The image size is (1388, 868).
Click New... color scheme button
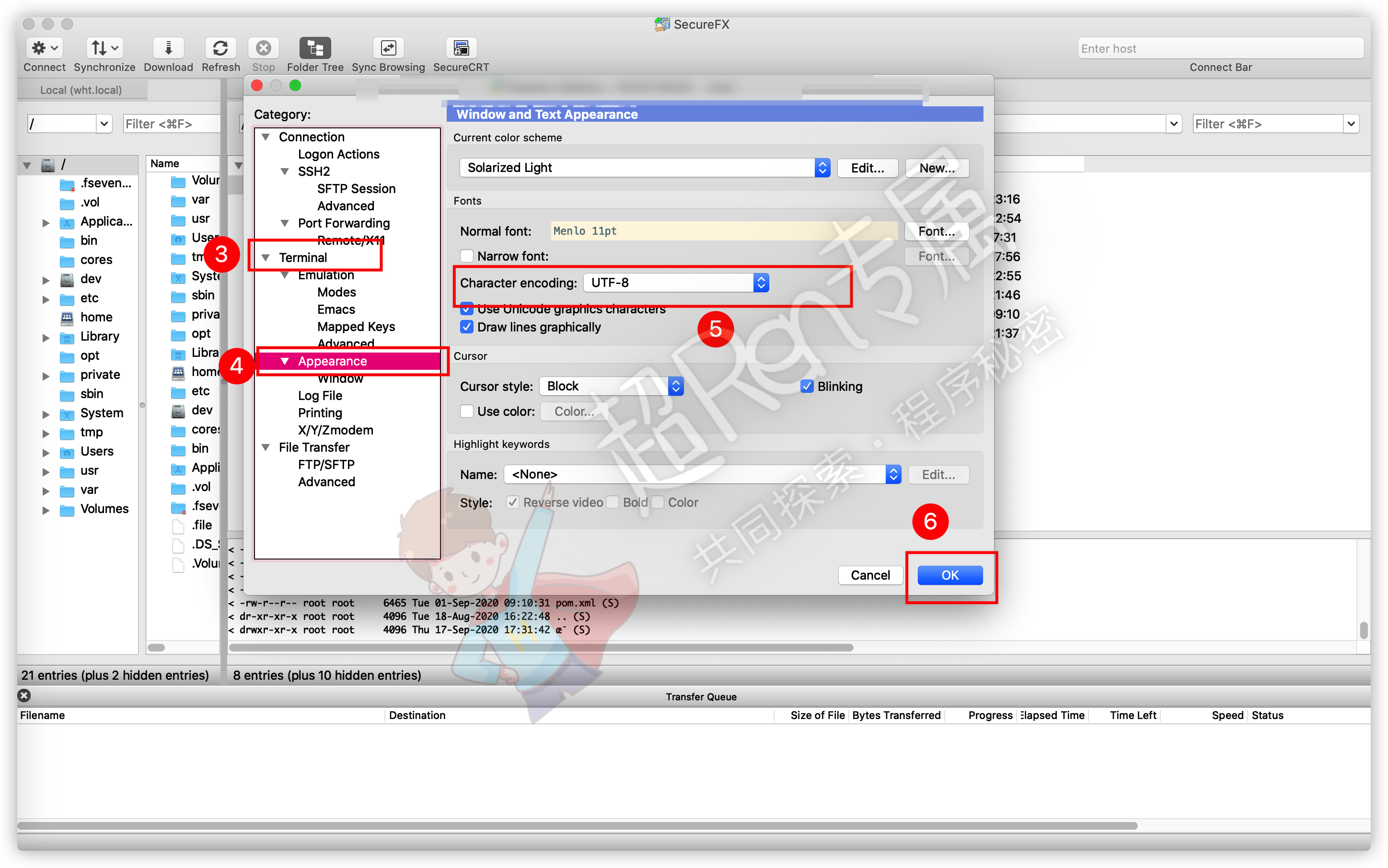coord(937,168)
